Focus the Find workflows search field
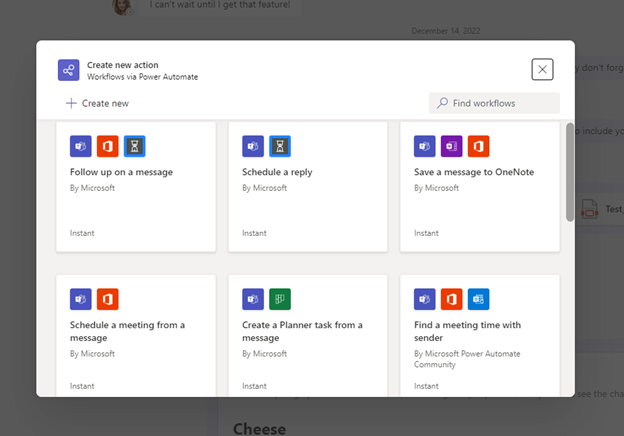Screen dimensions: 624x436 pos(494,103)
